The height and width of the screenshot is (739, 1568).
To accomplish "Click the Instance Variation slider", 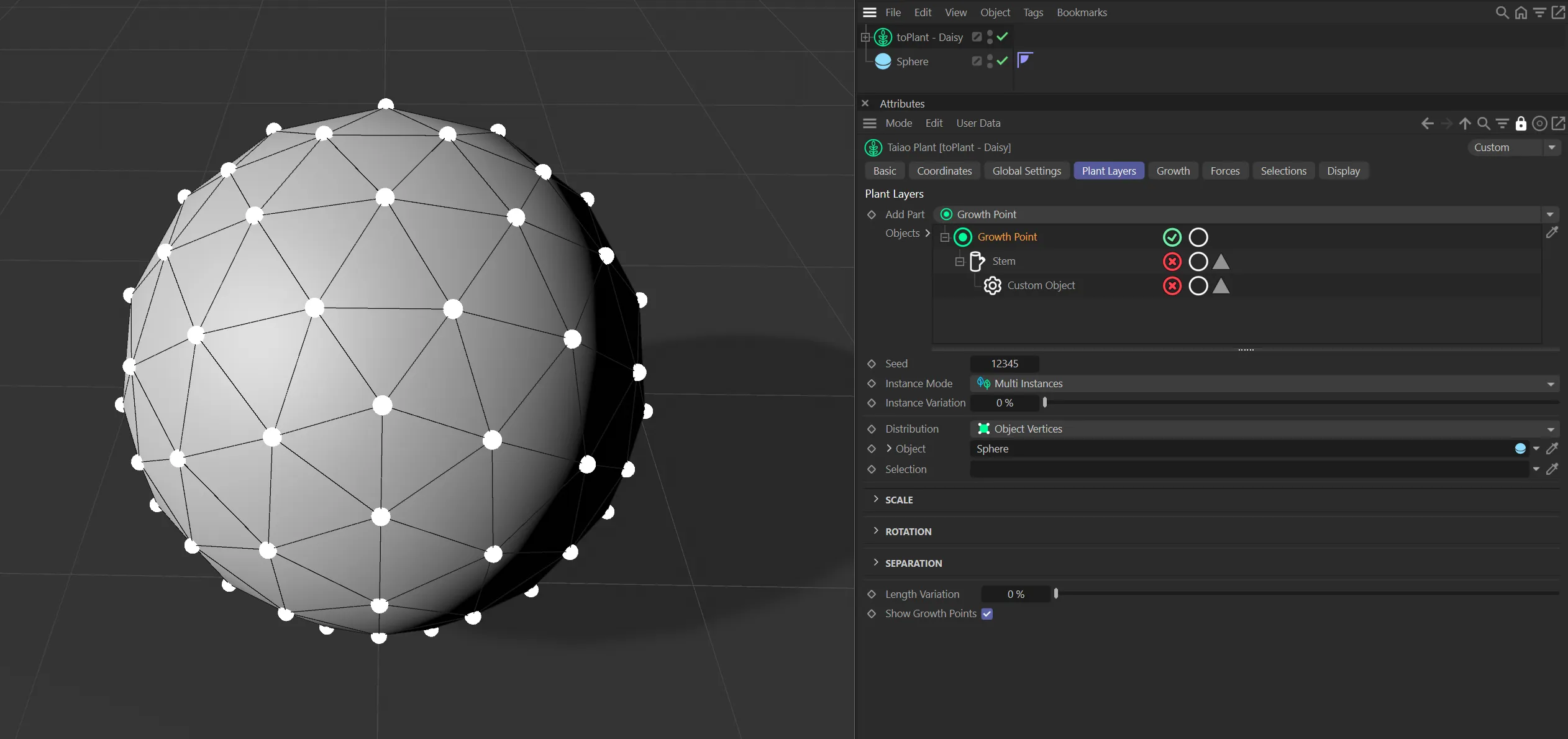I will coord(1301,403).
